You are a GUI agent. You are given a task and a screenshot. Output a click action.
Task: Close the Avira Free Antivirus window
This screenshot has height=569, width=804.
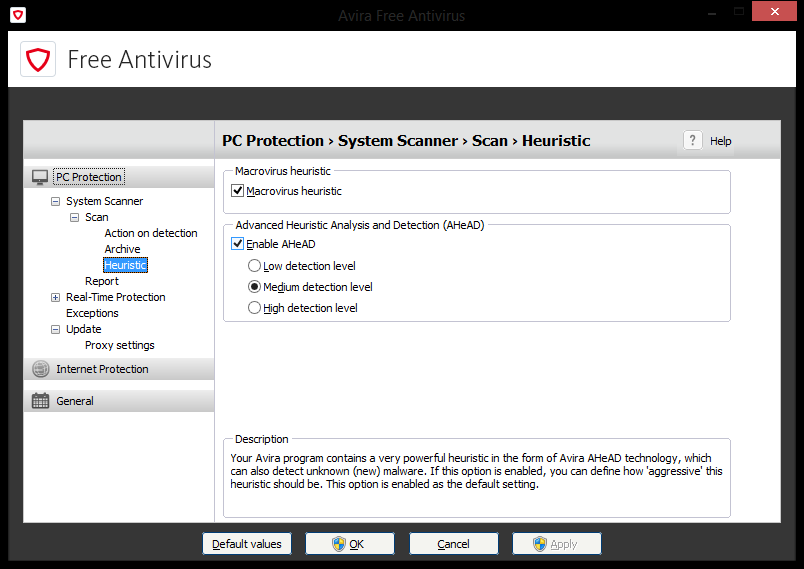click(x=774, y=11)
